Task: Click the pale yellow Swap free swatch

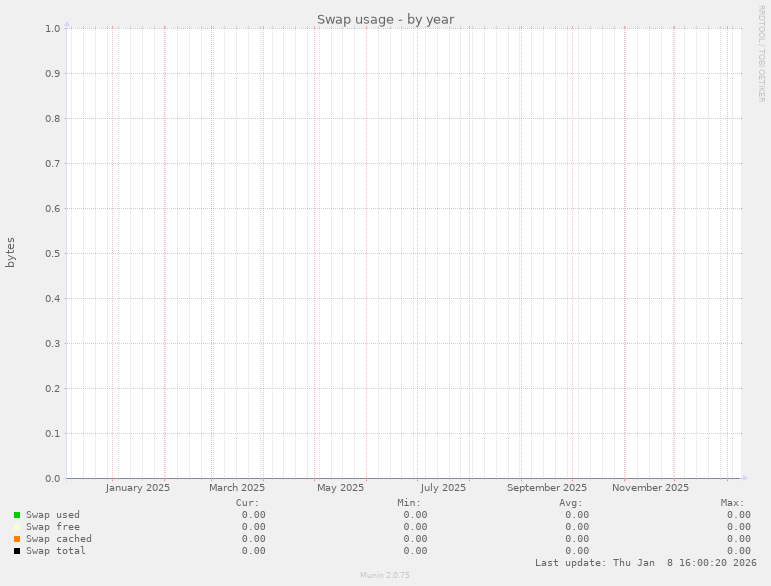Action: coord(17,527)
